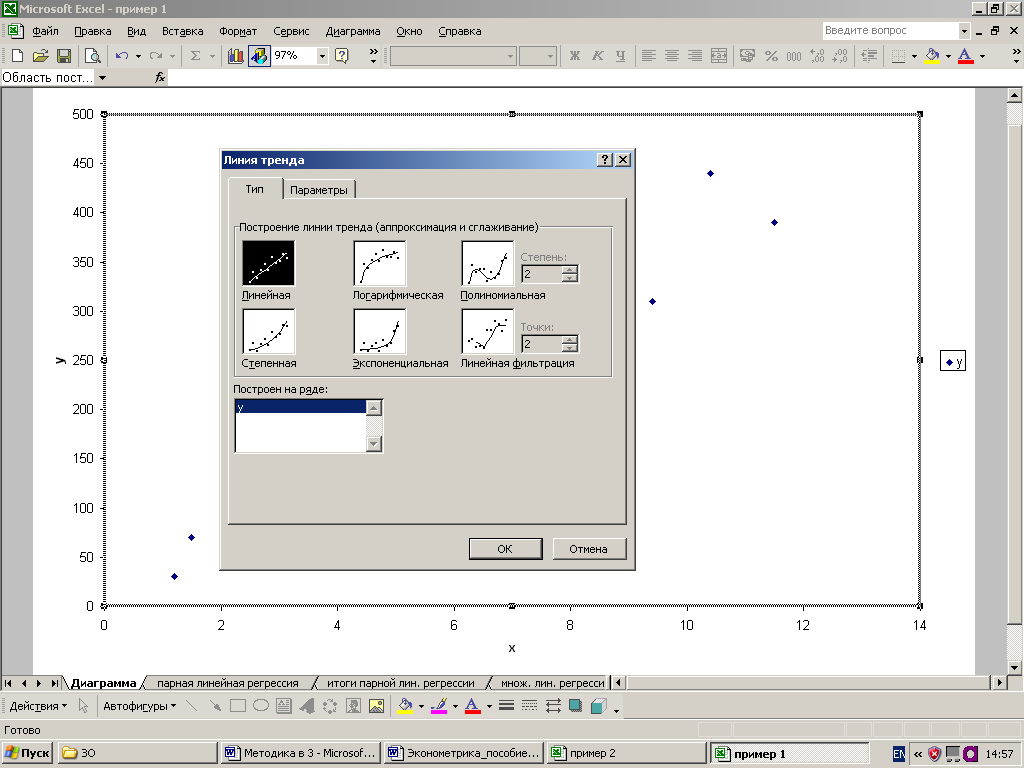1024x768 pixels.
Task: Click the AutoSum sigma icon
Action: [195, 56]
